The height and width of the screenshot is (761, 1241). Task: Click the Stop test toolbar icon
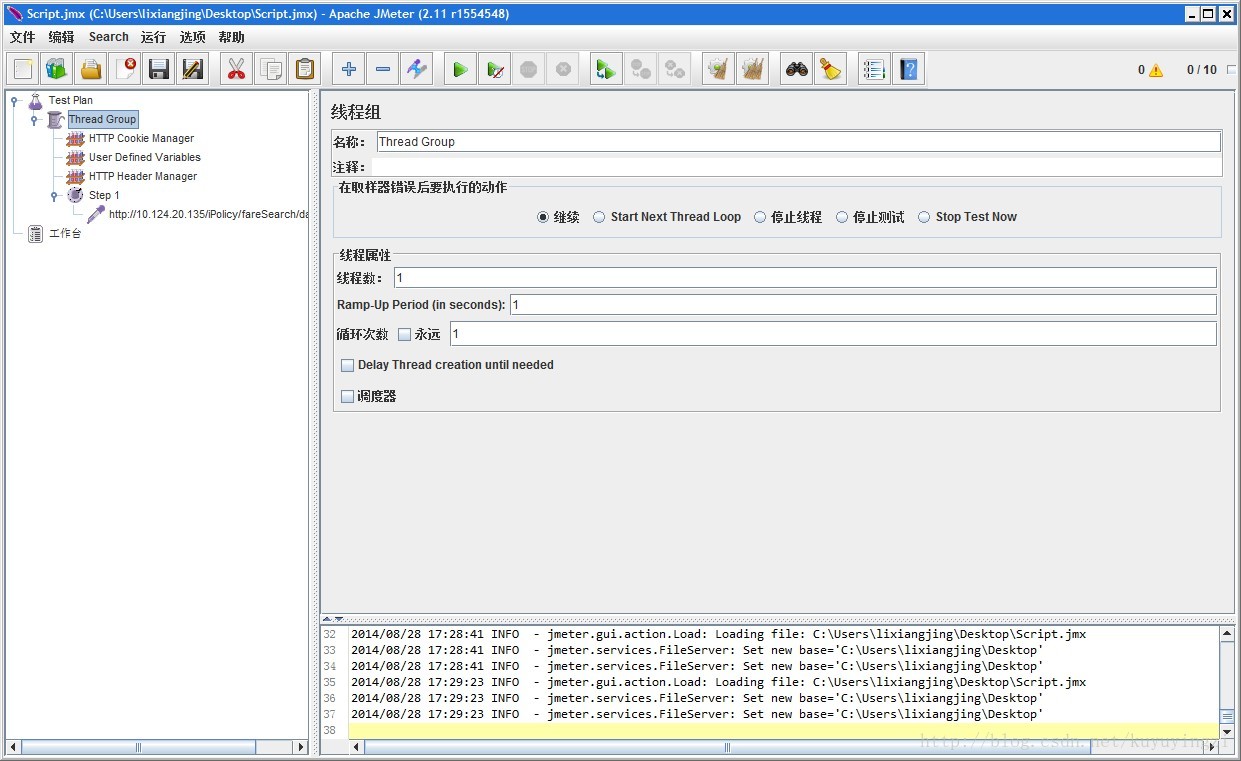pyautogui.click(x=529, y=69)
